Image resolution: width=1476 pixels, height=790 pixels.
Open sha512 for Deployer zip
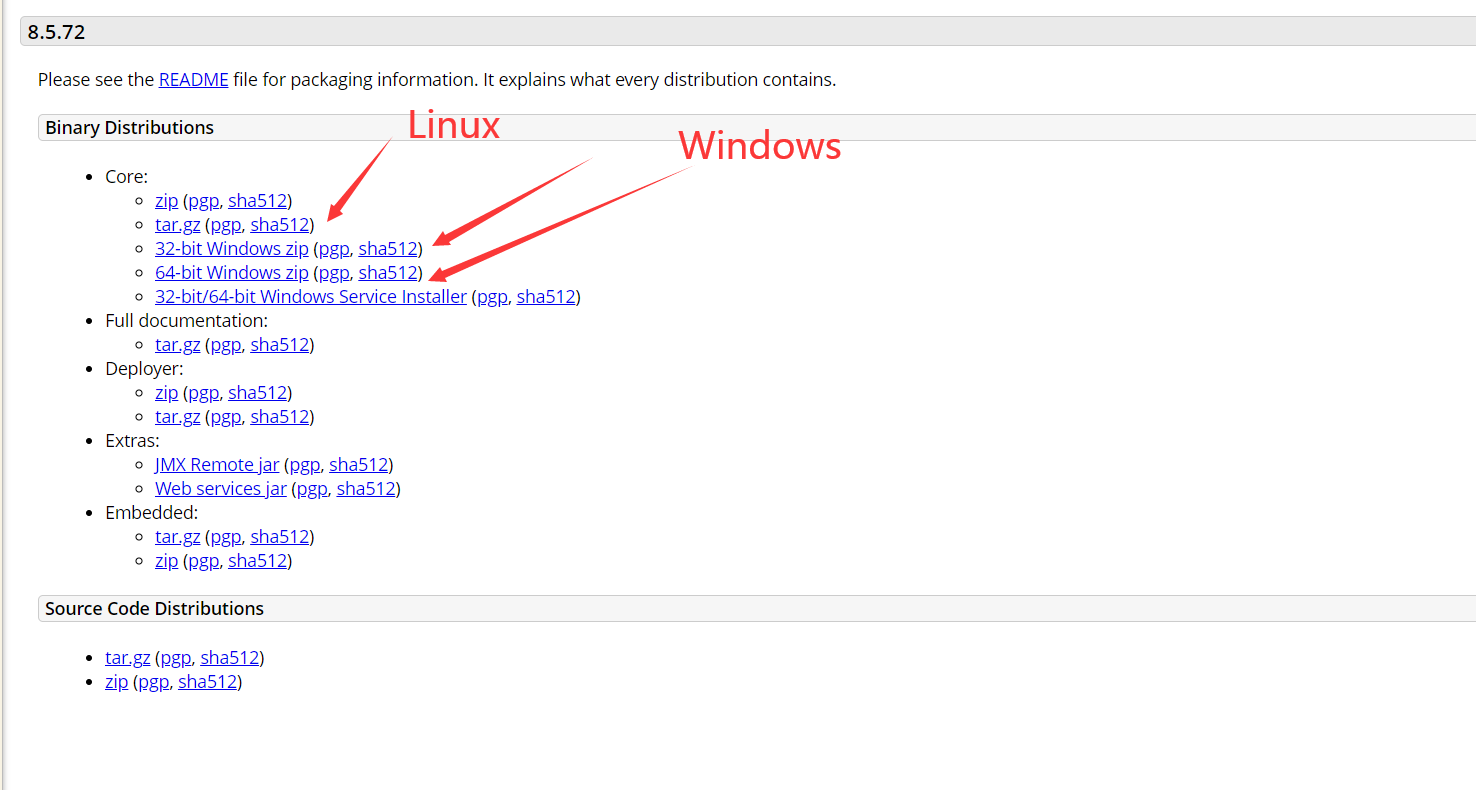coord(257,393)
